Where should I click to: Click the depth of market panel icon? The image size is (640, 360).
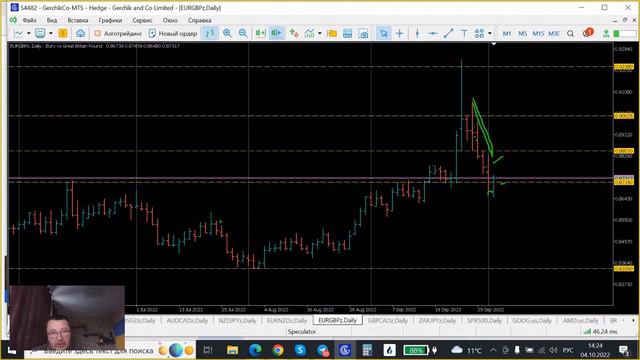pyautogui.click(x=347, y=33)
